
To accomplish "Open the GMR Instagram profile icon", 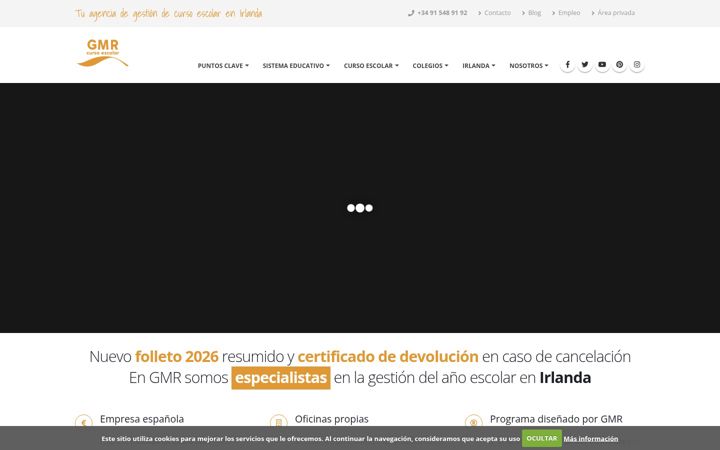I will [x=637, y=65].
